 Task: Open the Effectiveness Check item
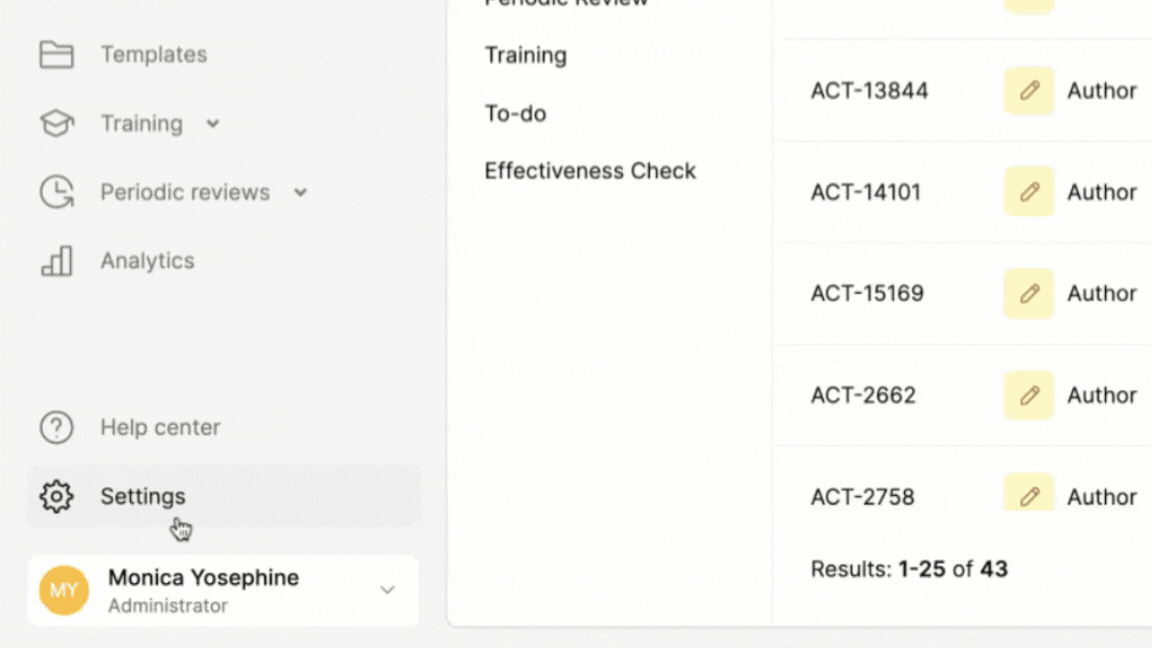click(x=590, y=170)
